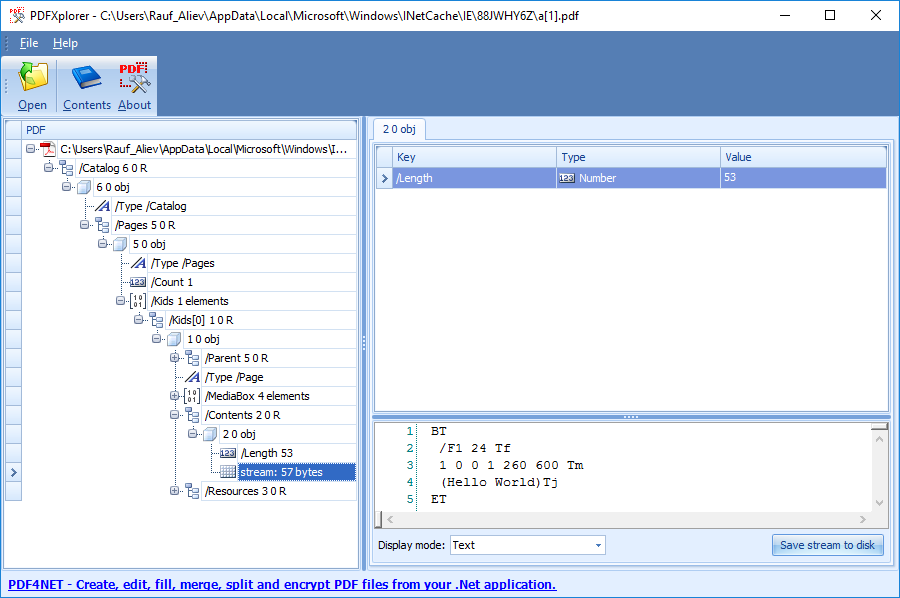This screenshot has height=598, width=900.
Task: Click the /Pages 5 0 R reference icon
Action: tap(103, 225)
